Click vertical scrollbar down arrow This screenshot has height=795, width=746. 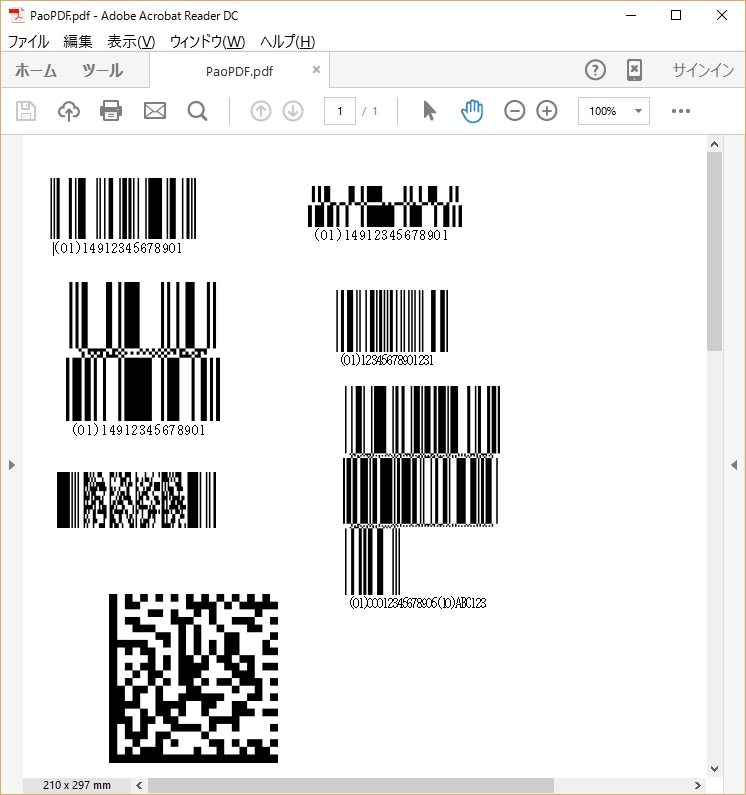point(715,768)
